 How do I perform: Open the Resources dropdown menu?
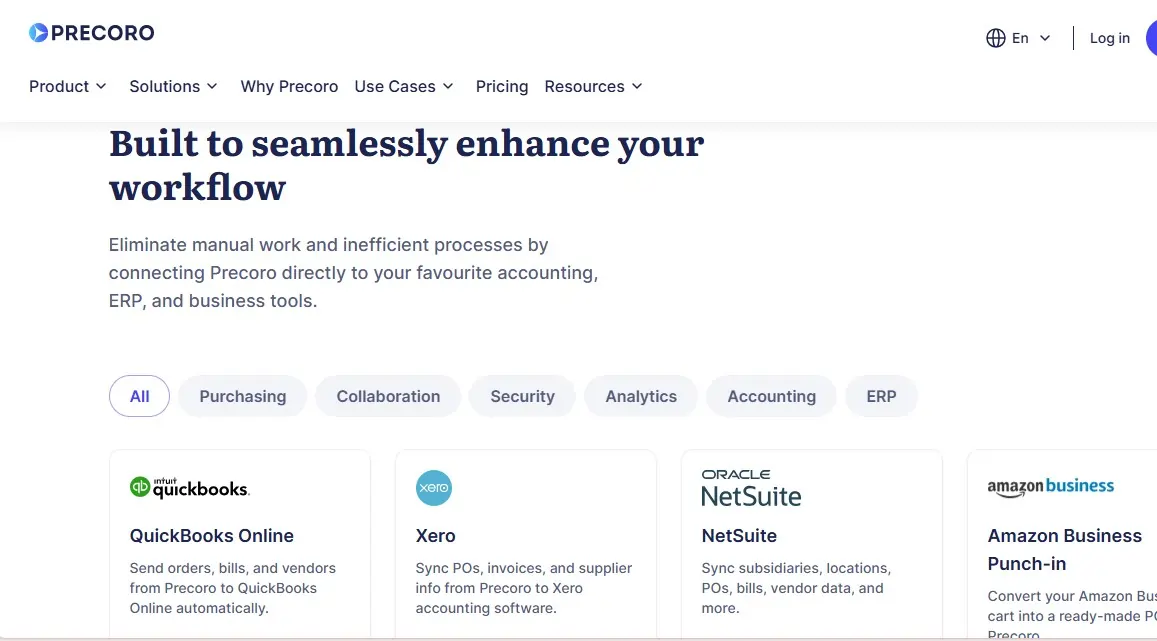point(593,86)
